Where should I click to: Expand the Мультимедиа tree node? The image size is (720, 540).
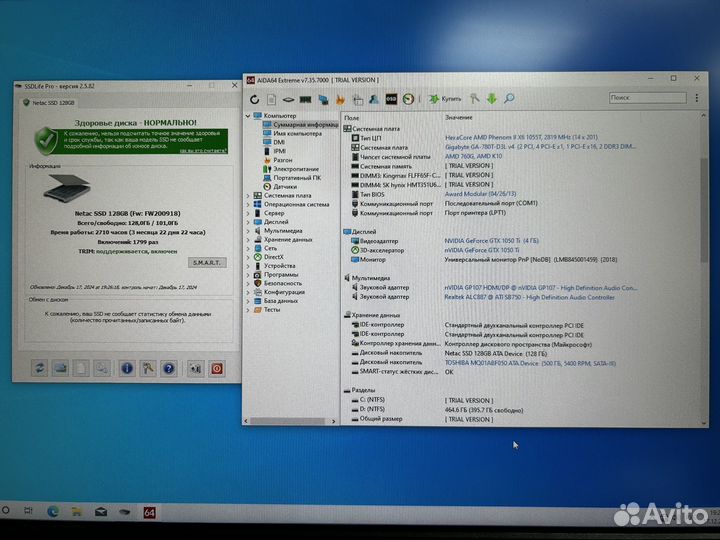point(250,230)
